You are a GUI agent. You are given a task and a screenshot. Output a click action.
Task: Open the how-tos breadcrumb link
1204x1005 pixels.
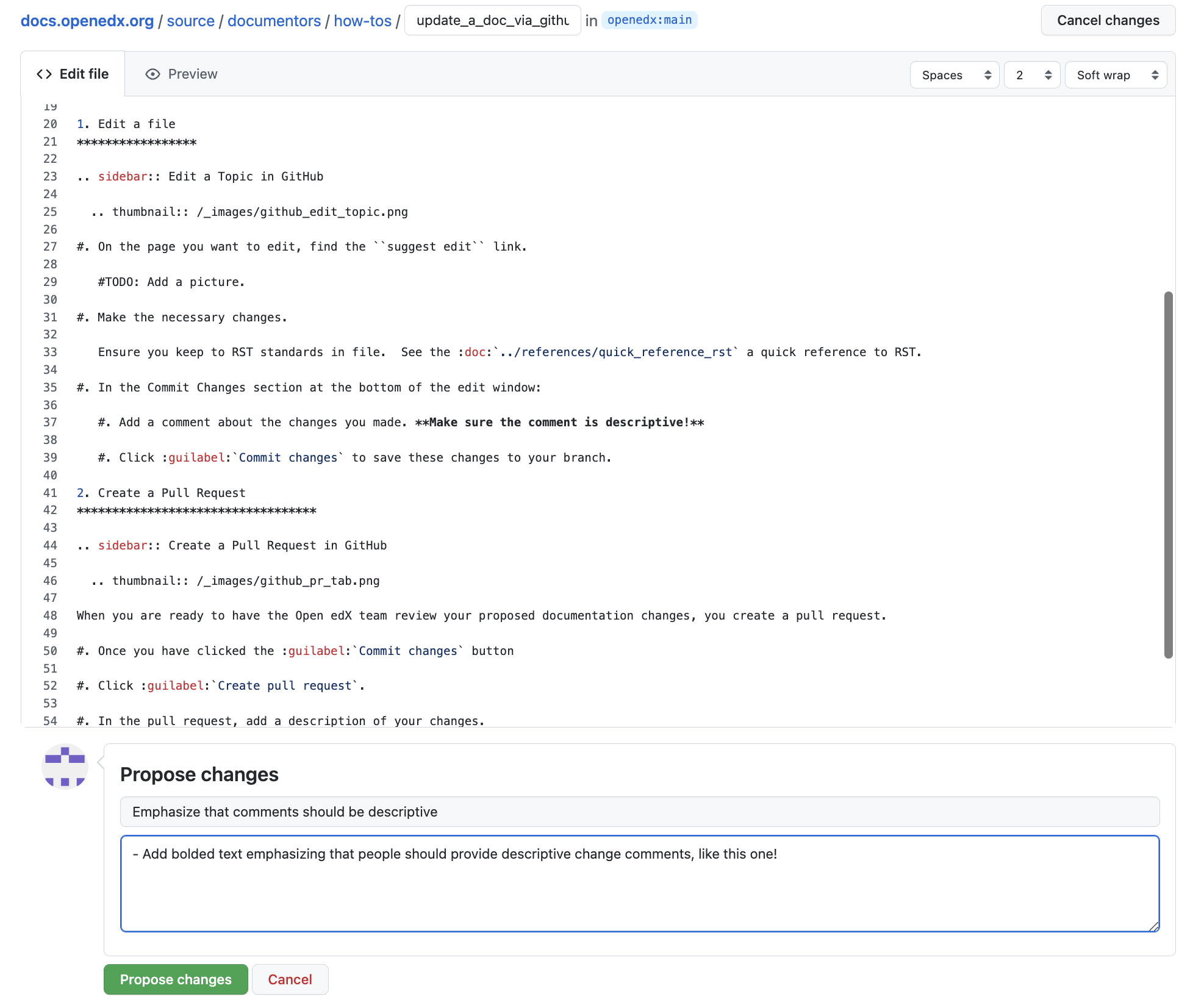point(362,20)
